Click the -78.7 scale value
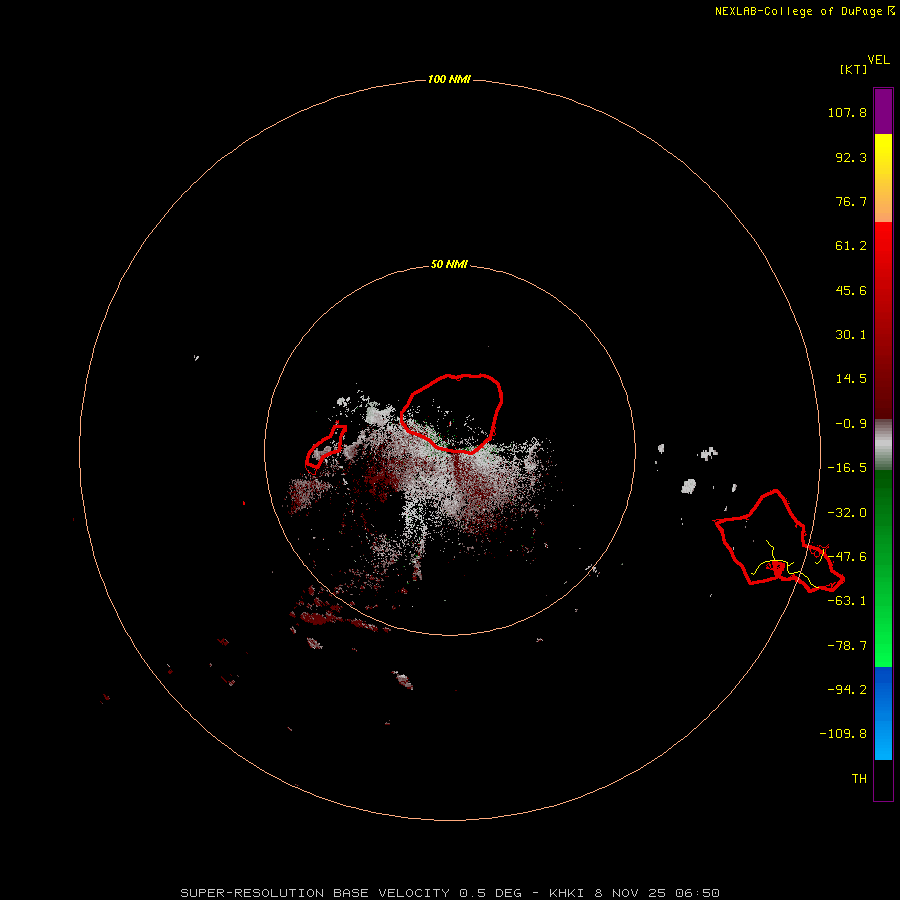 tap(847, 646)
